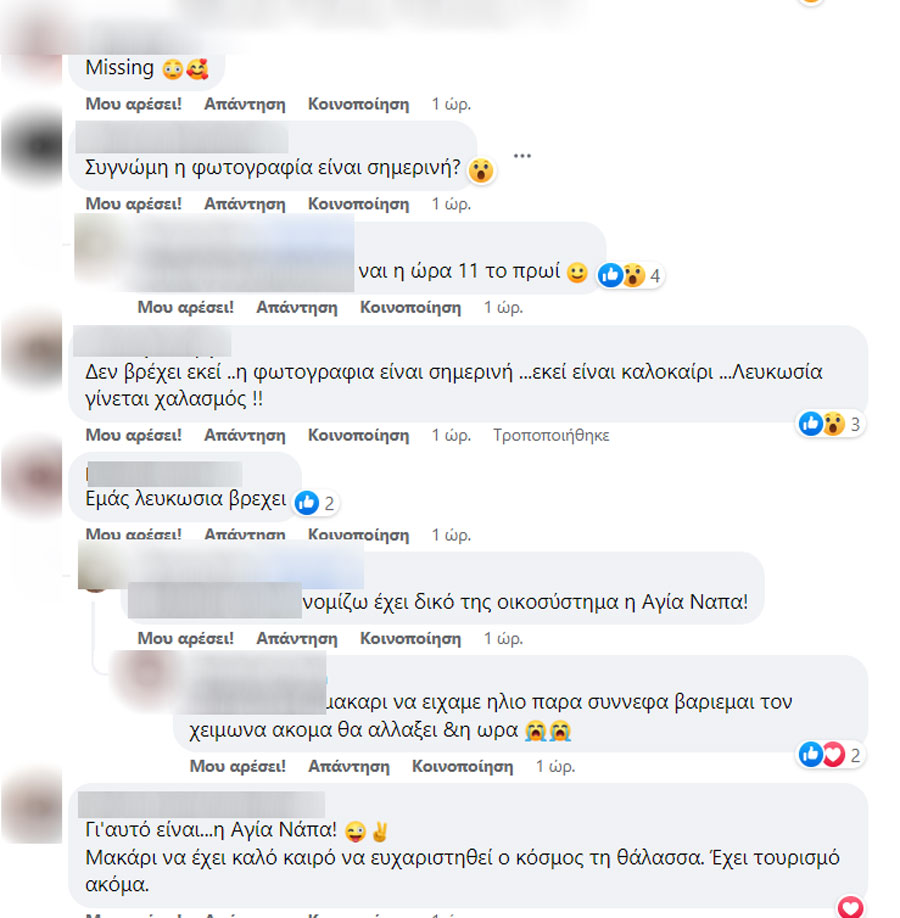
Task: Share the 'Εμάς λευκωσια βρεχει' comment
Action: coord(358,535)
